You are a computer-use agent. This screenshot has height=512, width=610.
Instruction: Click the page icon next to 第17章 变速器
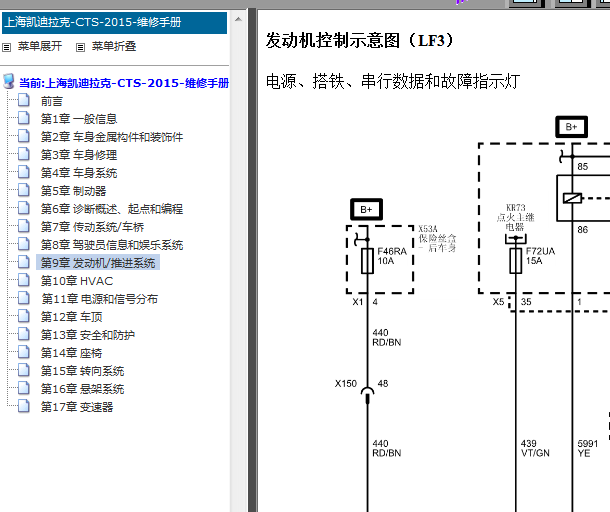point(24,406)
